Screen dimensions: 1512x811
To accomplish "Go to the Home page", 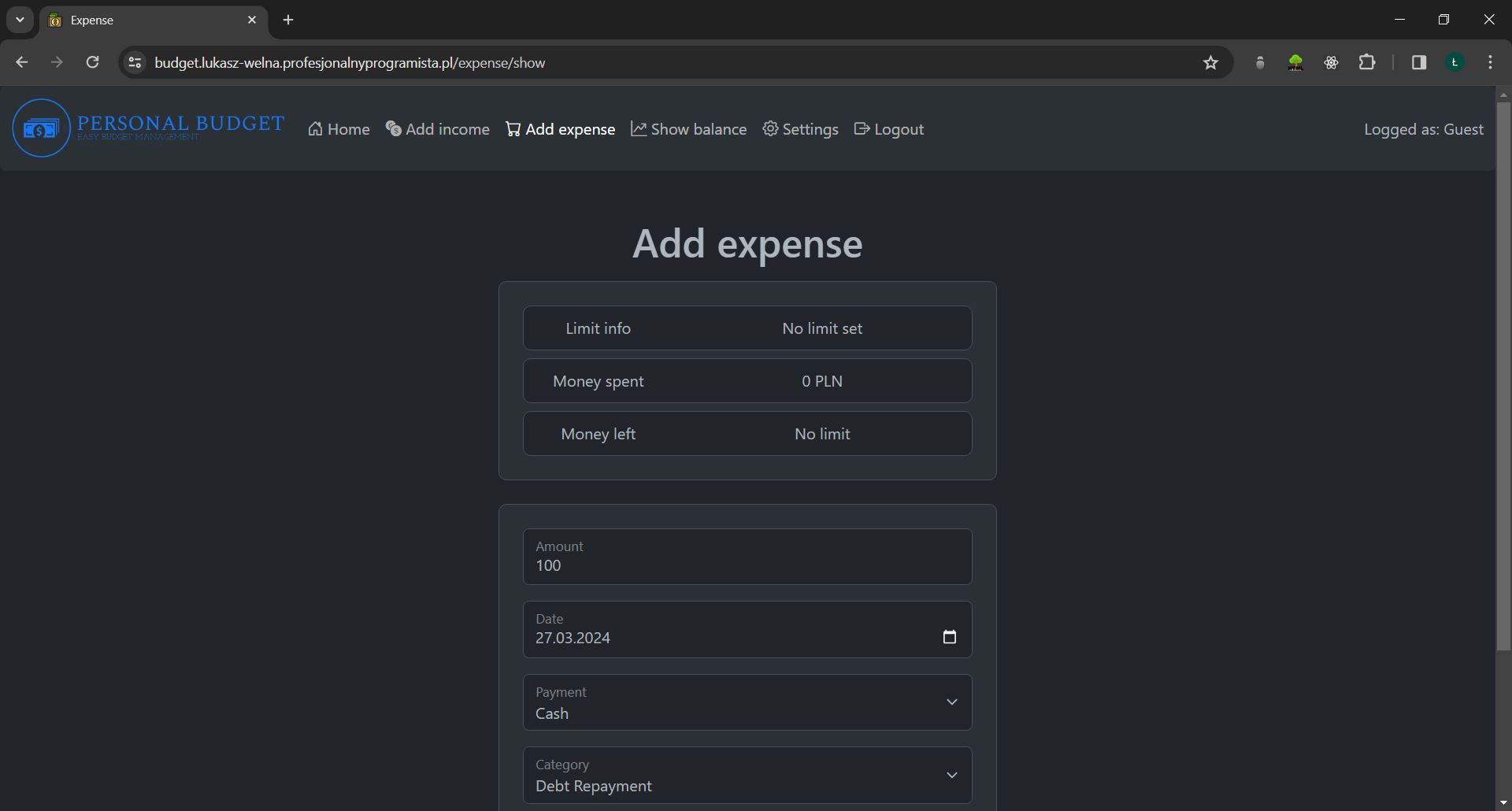I will pyautogui.click(x=339, y=129).
